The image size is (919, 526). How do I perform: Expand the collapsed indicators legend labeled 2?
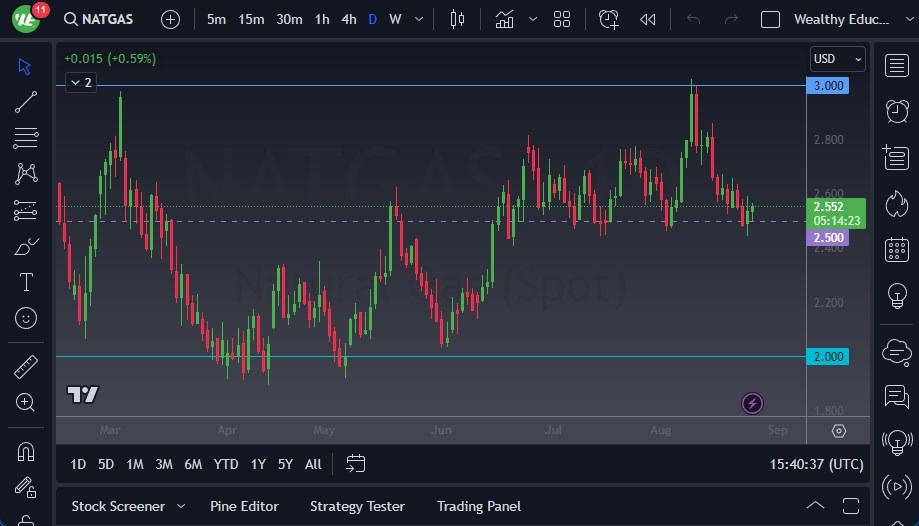tap(80, 83)
